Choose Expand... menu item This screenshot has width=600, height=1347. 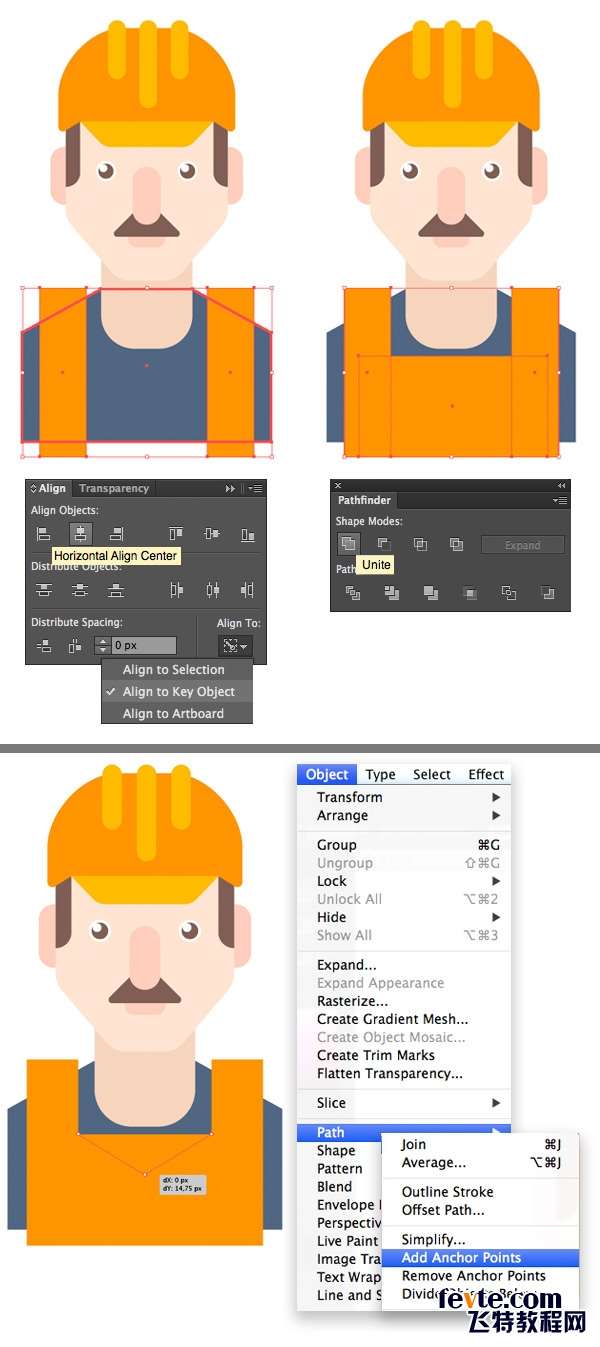pyautogui.click(x=404, y=965)
